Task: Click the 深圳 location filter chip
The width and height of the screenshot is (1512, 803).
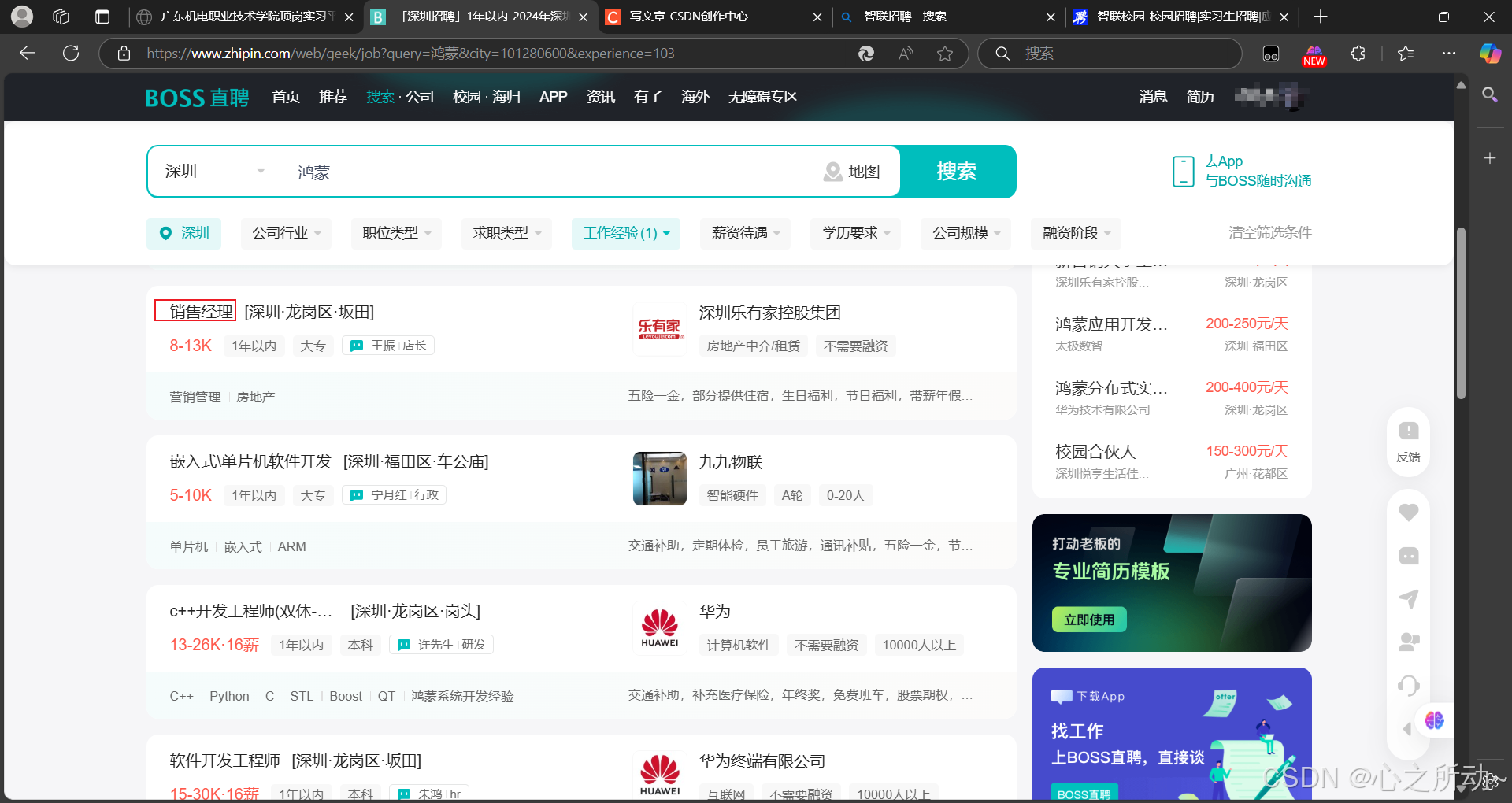Action: (184, 233)
